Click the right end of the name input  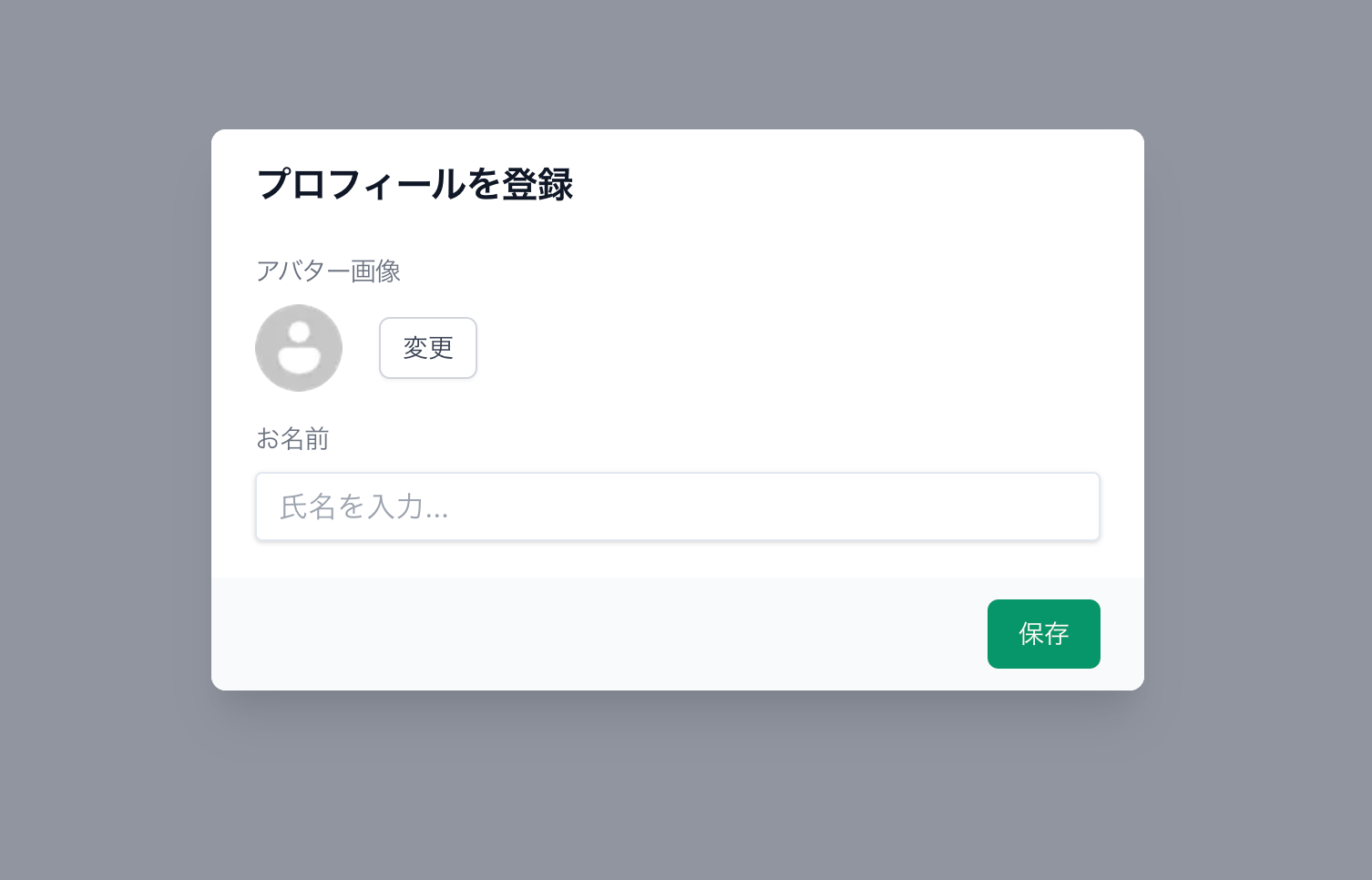[1075, 507]
